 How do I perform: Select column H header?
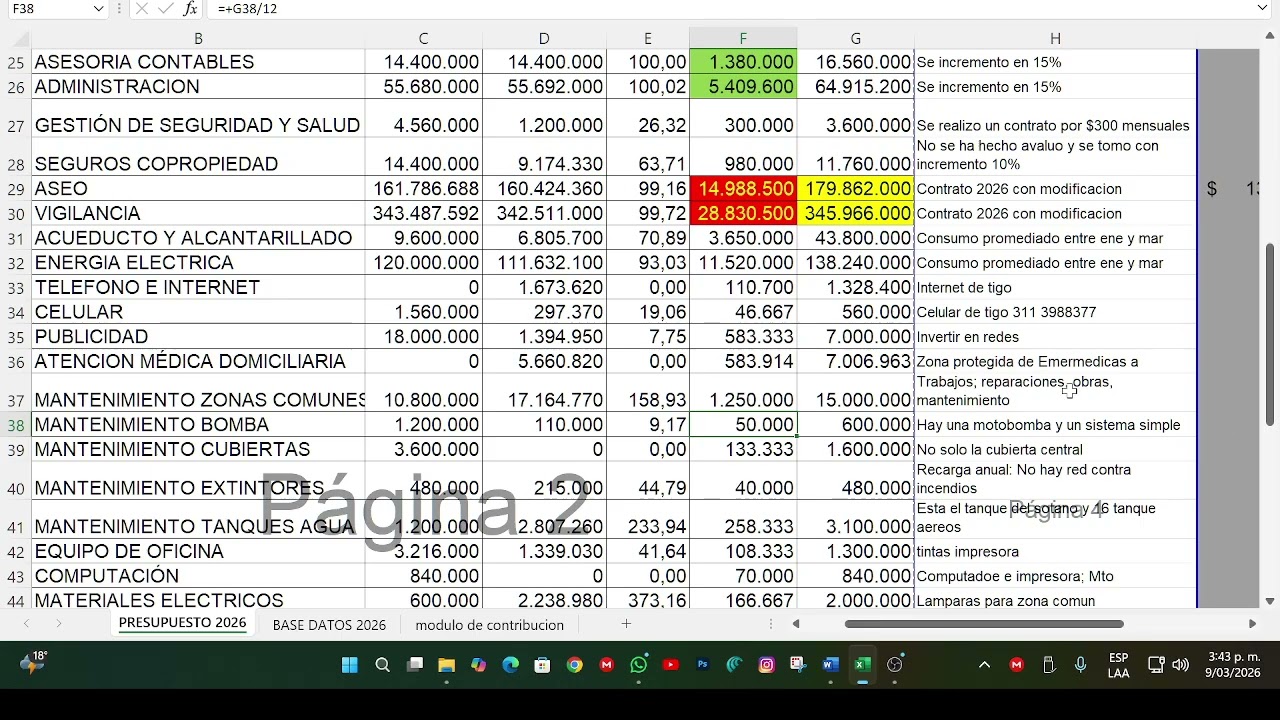(x=1055, y=39)
